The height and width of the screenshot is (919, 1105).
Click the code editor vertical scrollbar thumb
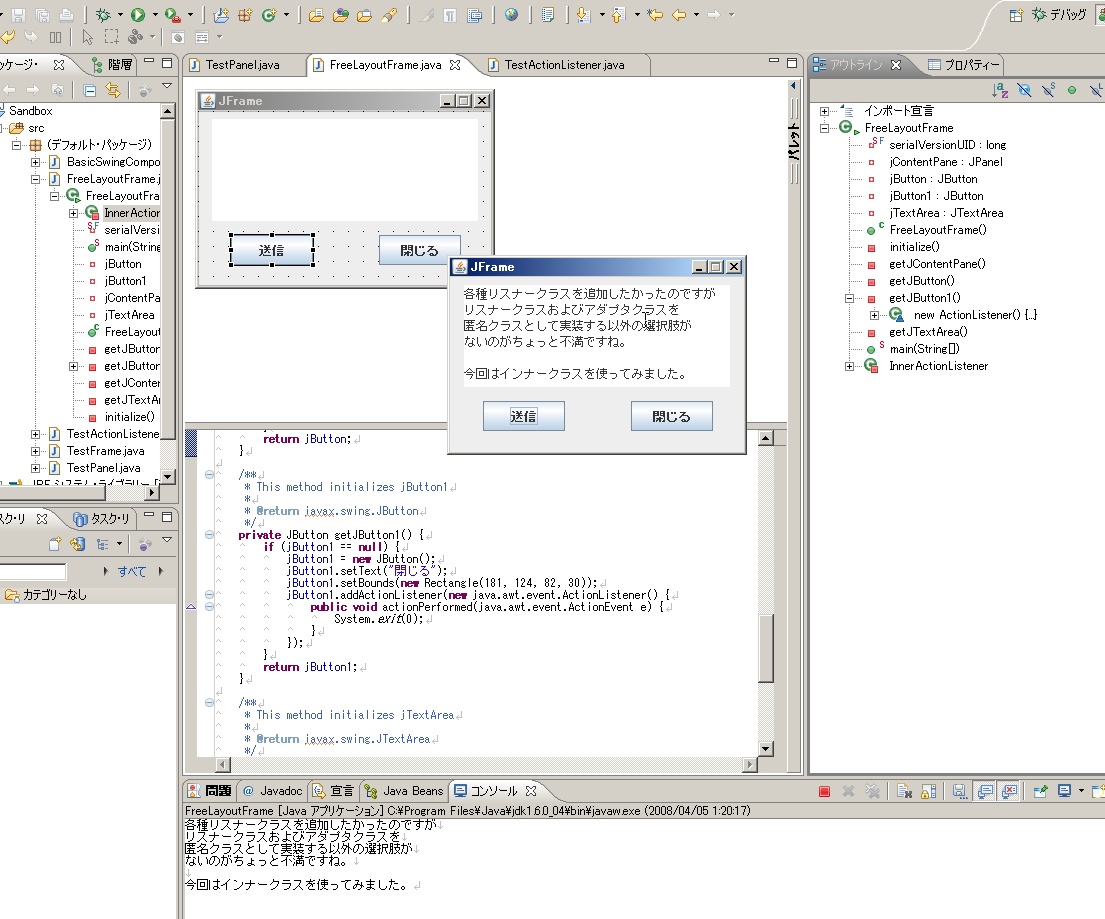766,647
